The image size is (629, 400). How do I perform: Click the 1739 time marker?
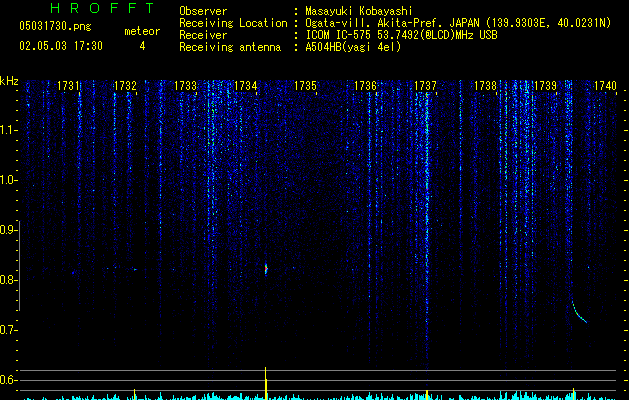point(546,86)
